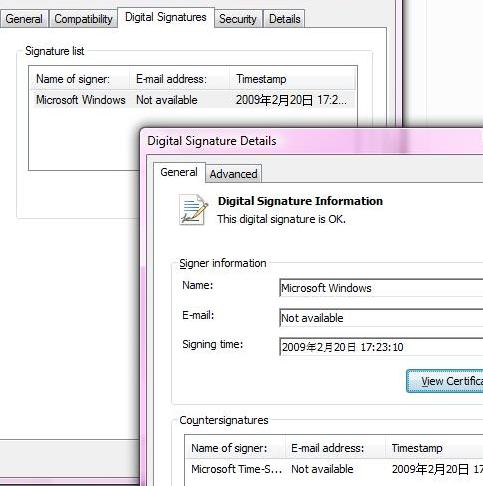Click the Countersignatures Timestamp column header
483x486 pixels.
(434, 448)
